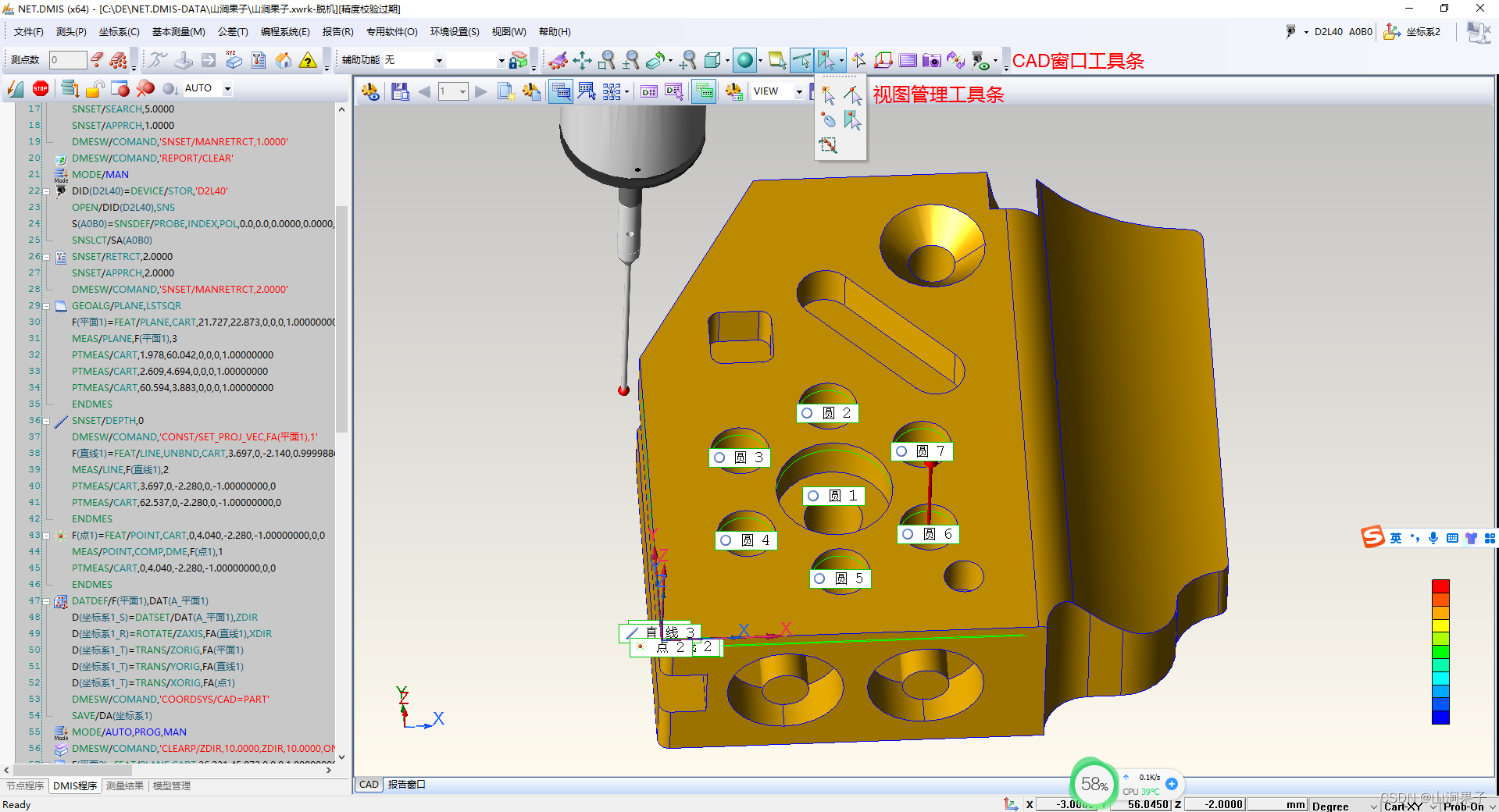
Task: Select the plus-minus zoom magnifier
Action: click(631, 60)
